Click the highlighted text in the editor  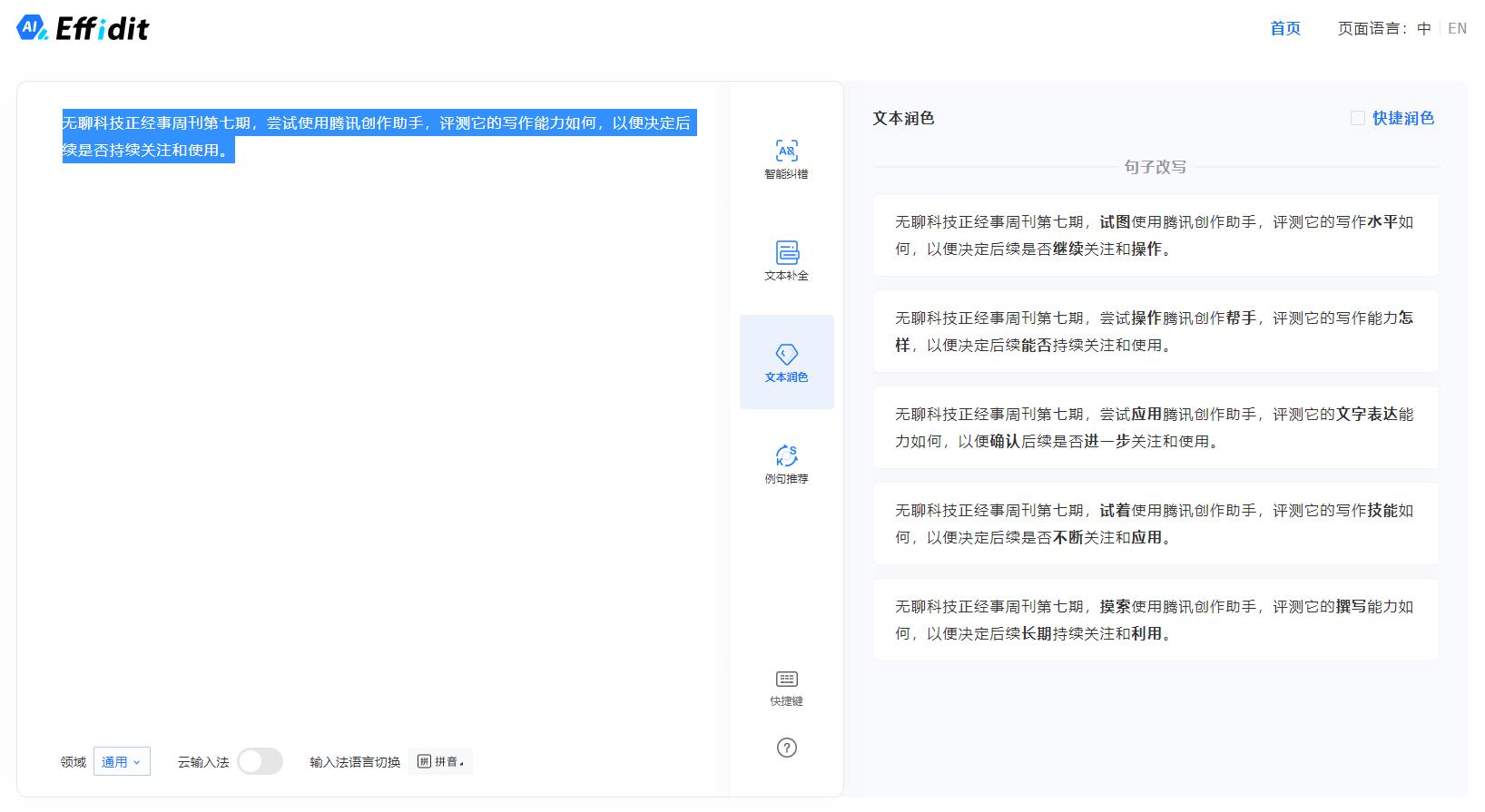379,136
